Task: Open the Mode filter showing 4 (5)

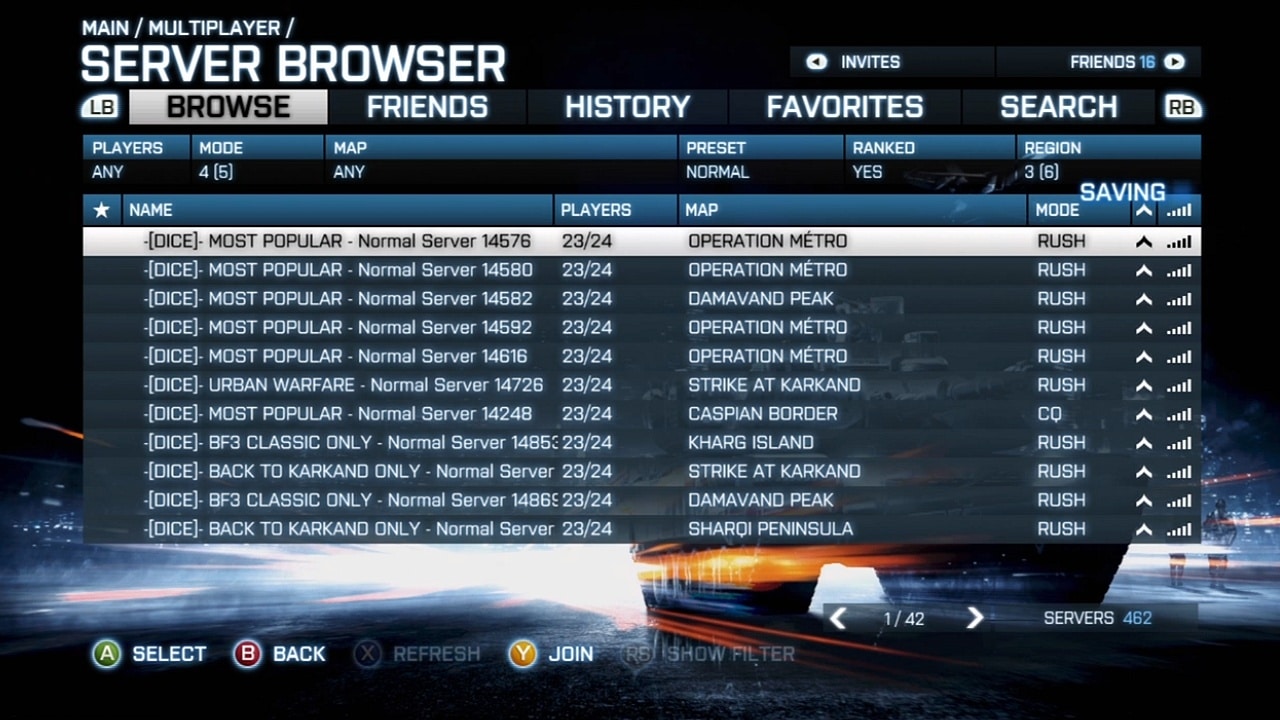Action: (x=257, y=160)
